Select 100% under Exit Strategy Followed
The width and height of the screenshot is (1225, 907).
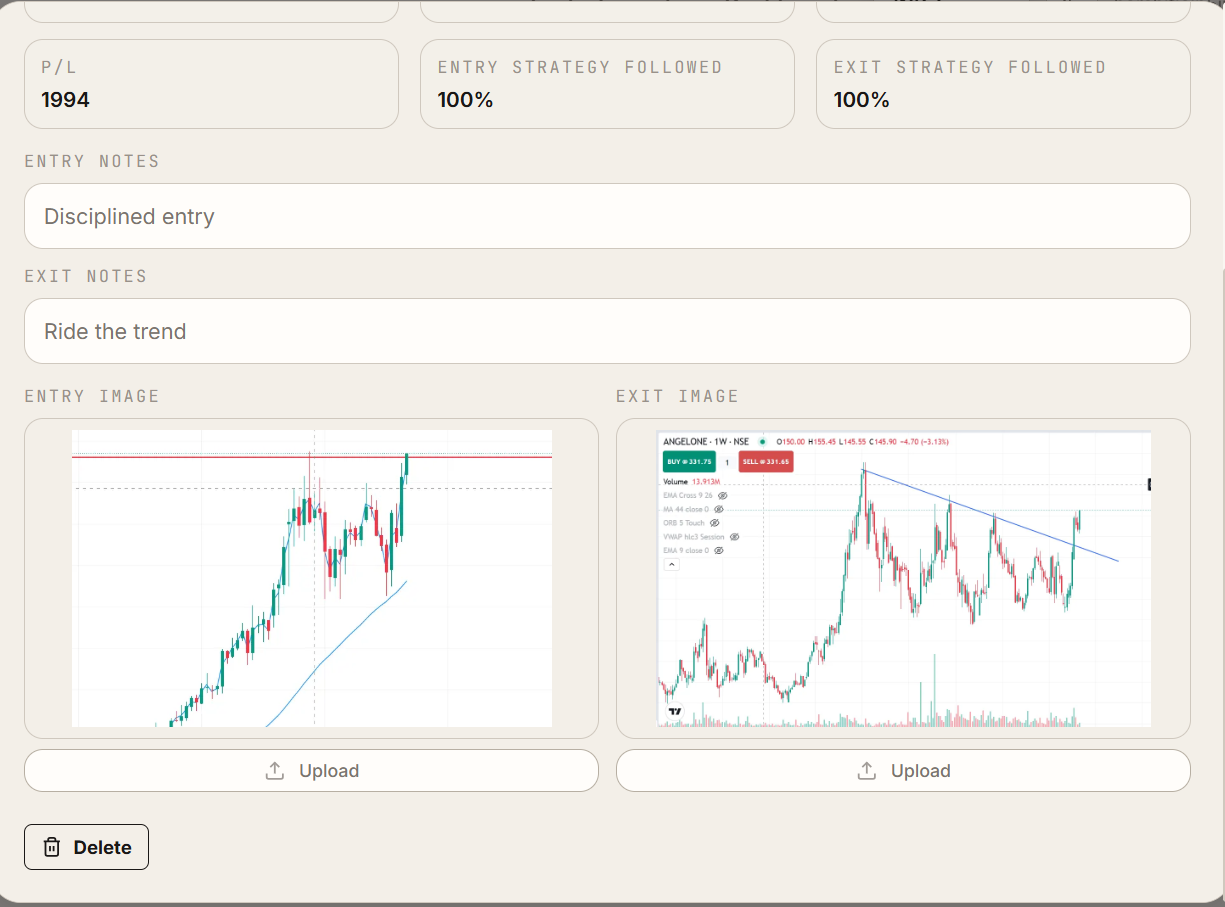pyautogui.click(x=861, y=100)
